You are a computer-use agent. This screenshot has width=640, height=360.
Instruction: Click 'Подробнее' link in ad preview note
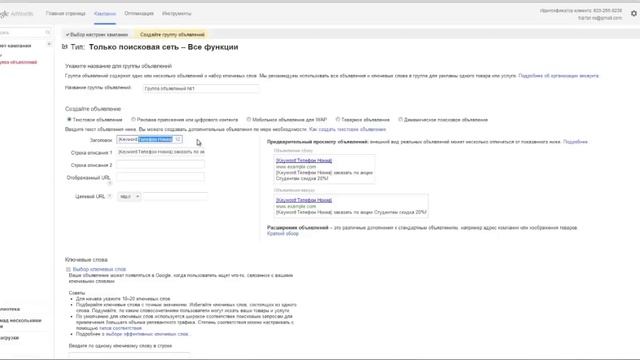tap(575, 142)
